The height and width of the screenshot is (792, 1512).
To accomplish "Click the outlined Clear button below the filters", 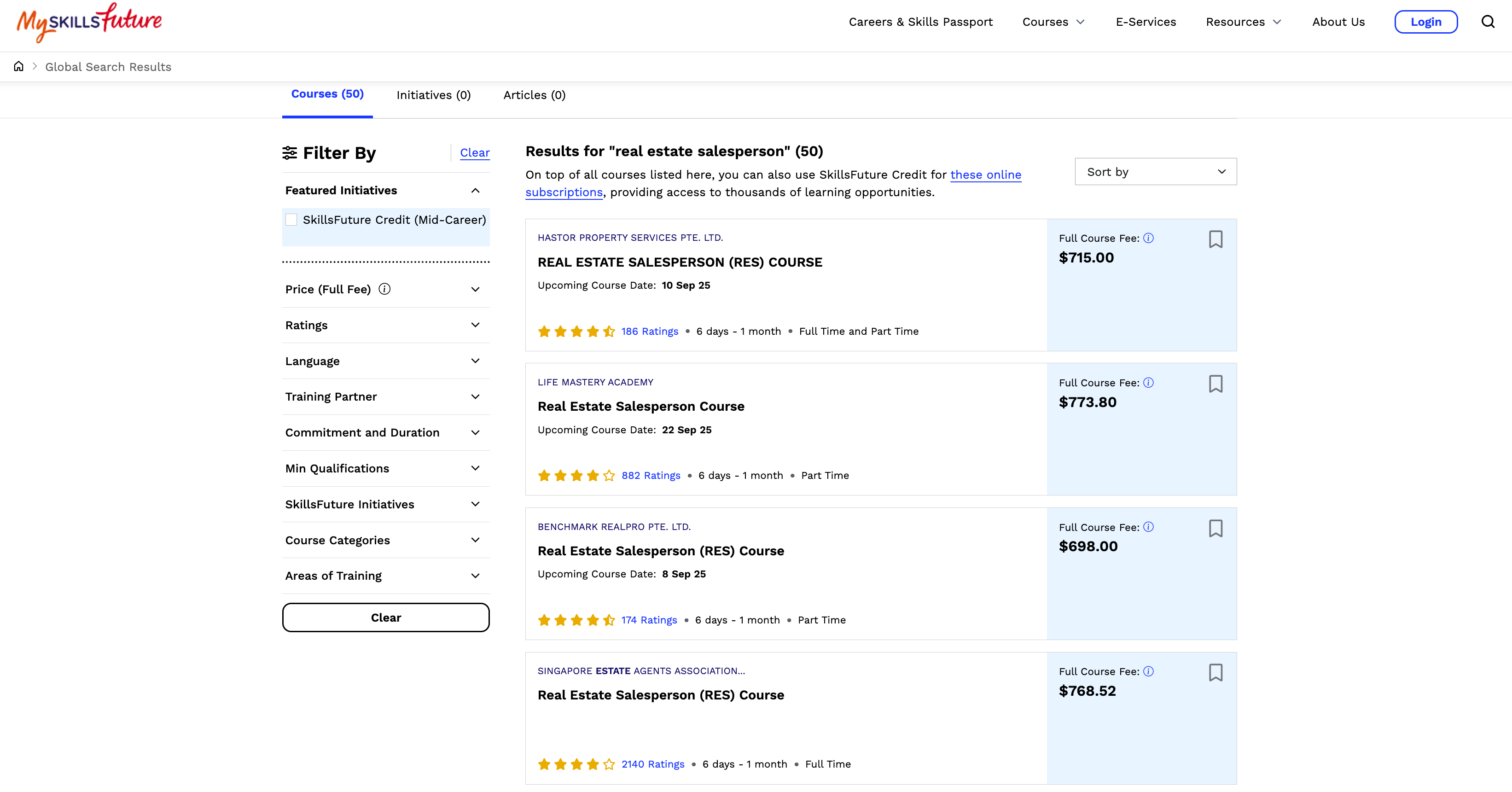I will click(x=386, y=617).
